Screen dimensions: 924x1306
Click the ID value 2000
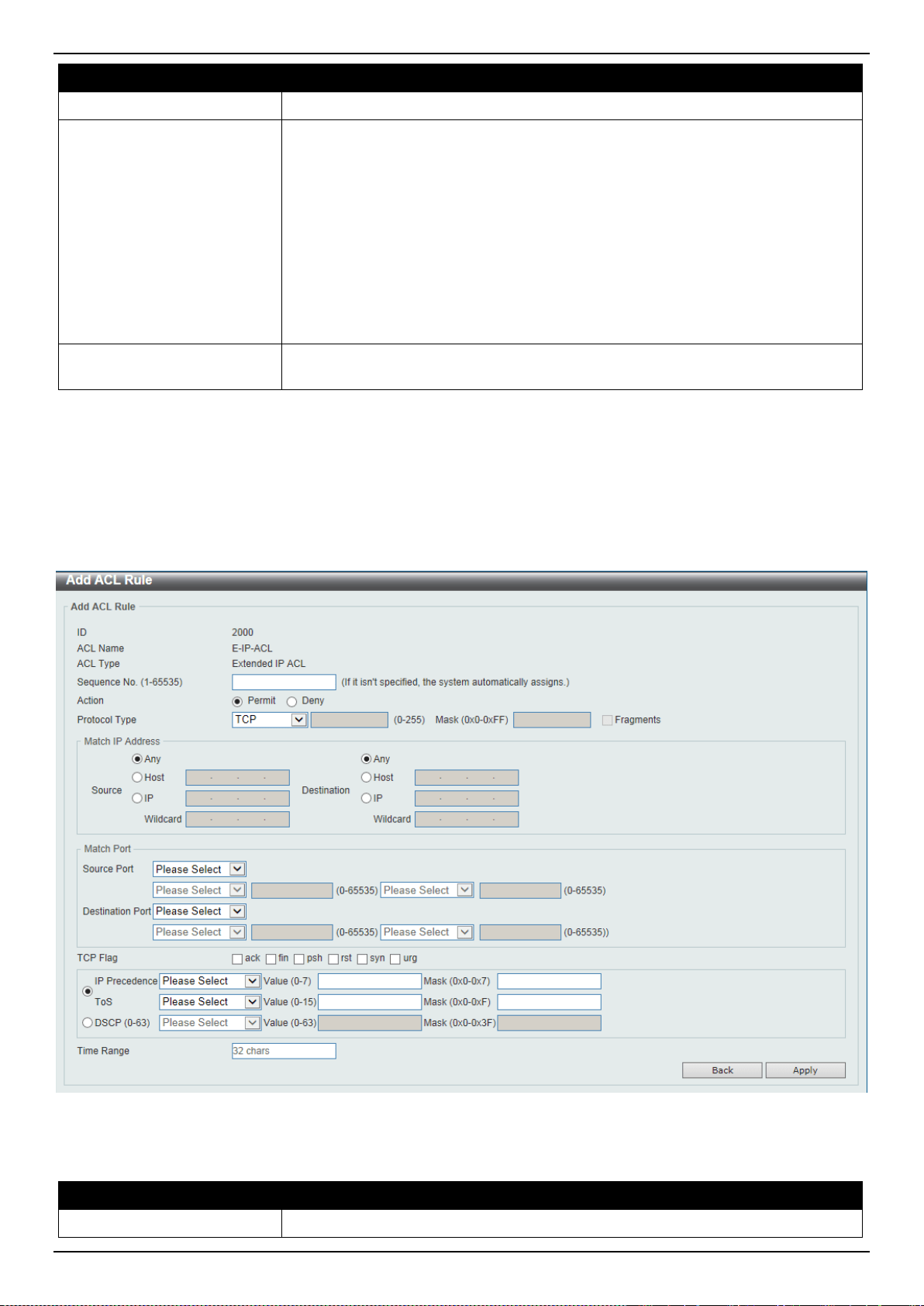click(243, 633)
